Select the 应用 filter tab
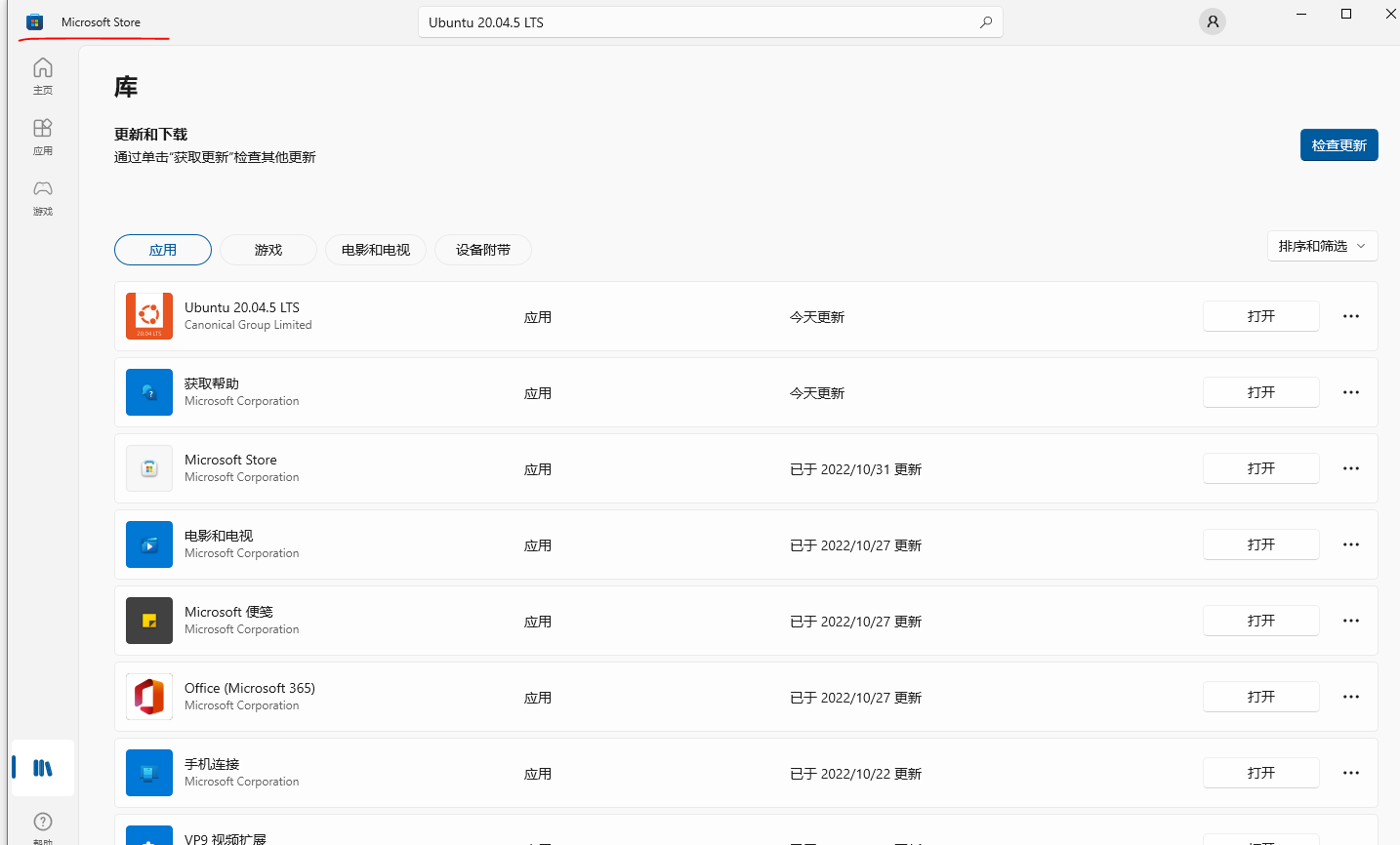Screen dimensions: 1400x845 pyautogui.click(x=163, y=250)
